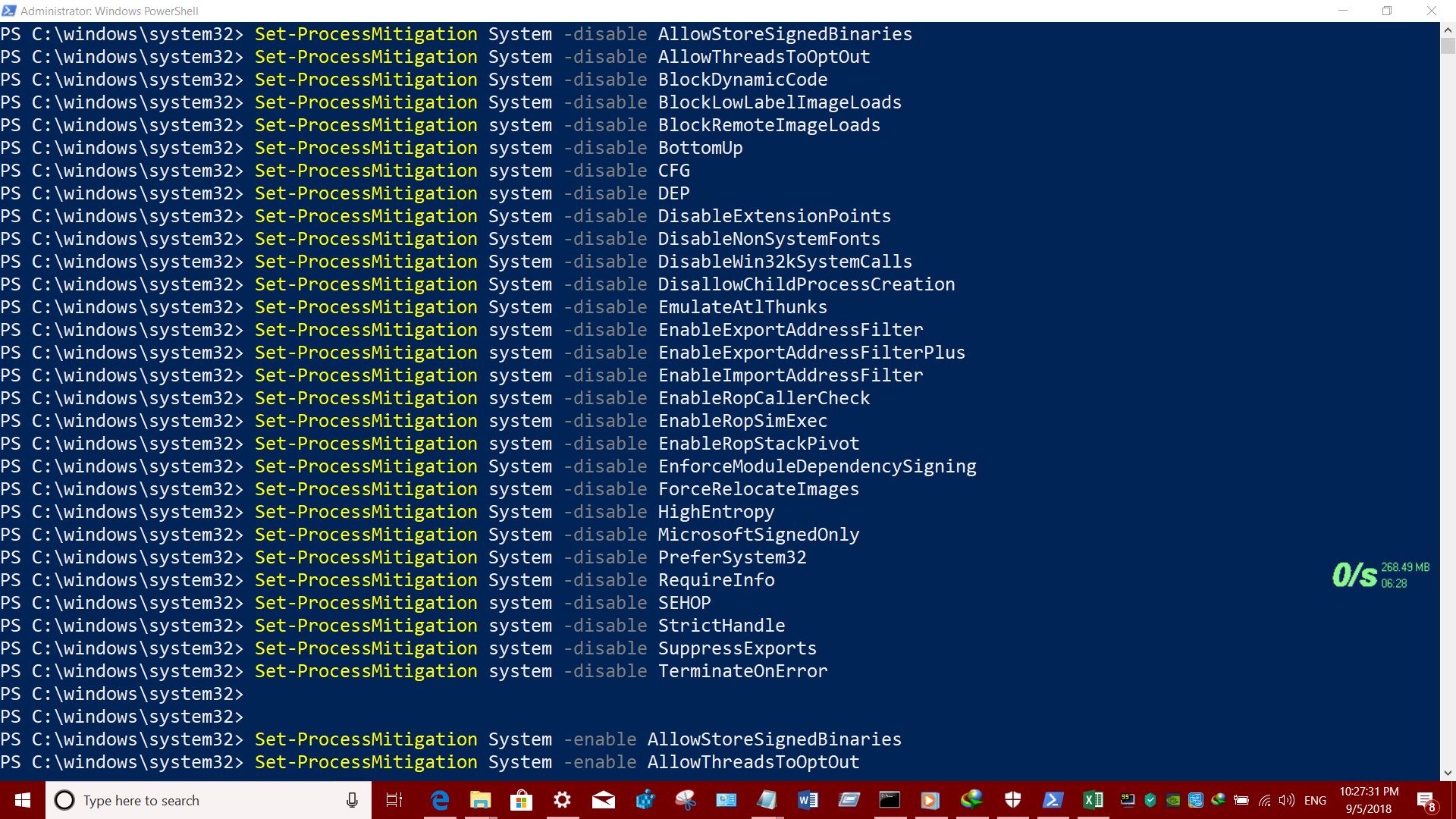Open Windows Store from taskbar
The height and width of the screenshot is (819, 1456).
(521, 800)
